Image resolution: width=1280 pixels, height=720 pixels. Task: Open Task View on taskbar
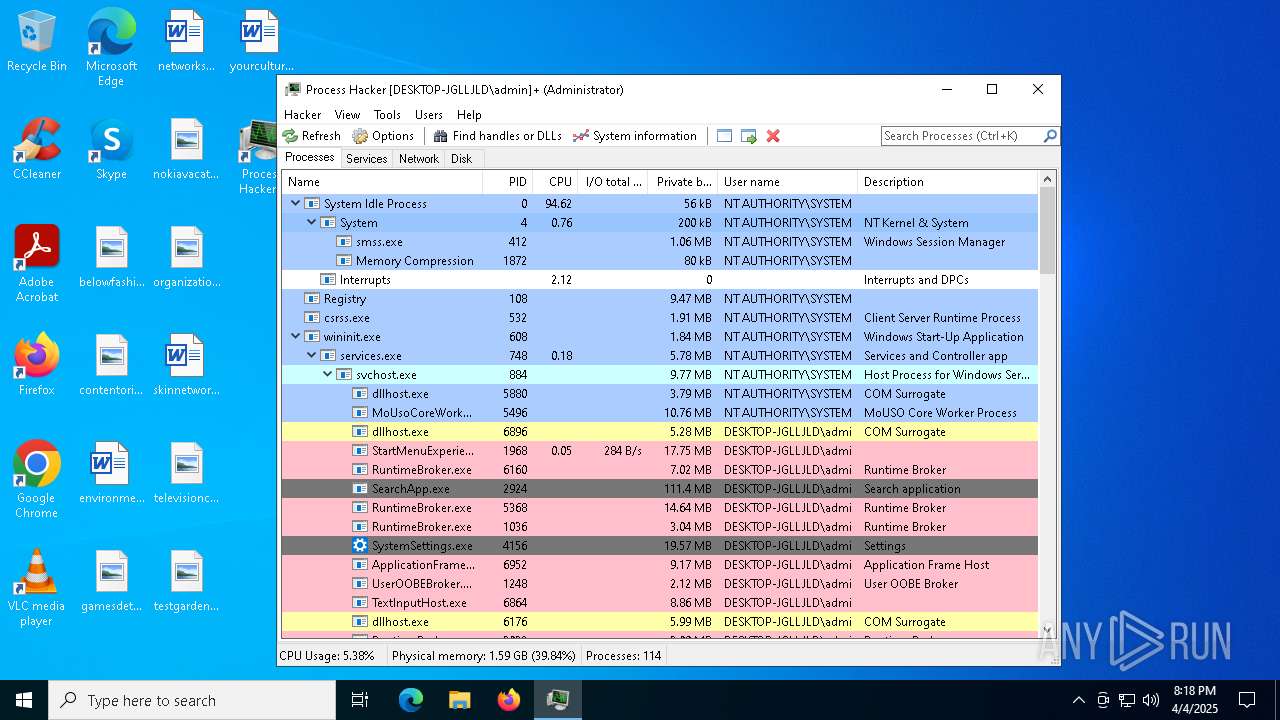pos(360,700)
